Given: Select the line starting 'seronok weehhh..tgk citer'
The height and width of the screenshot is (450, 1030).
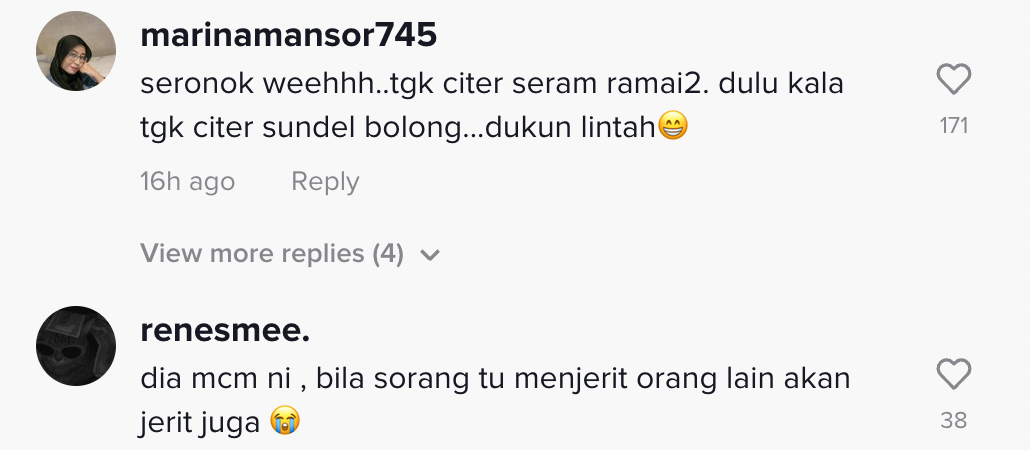Looking at the screenshot, I should point(491,84).
